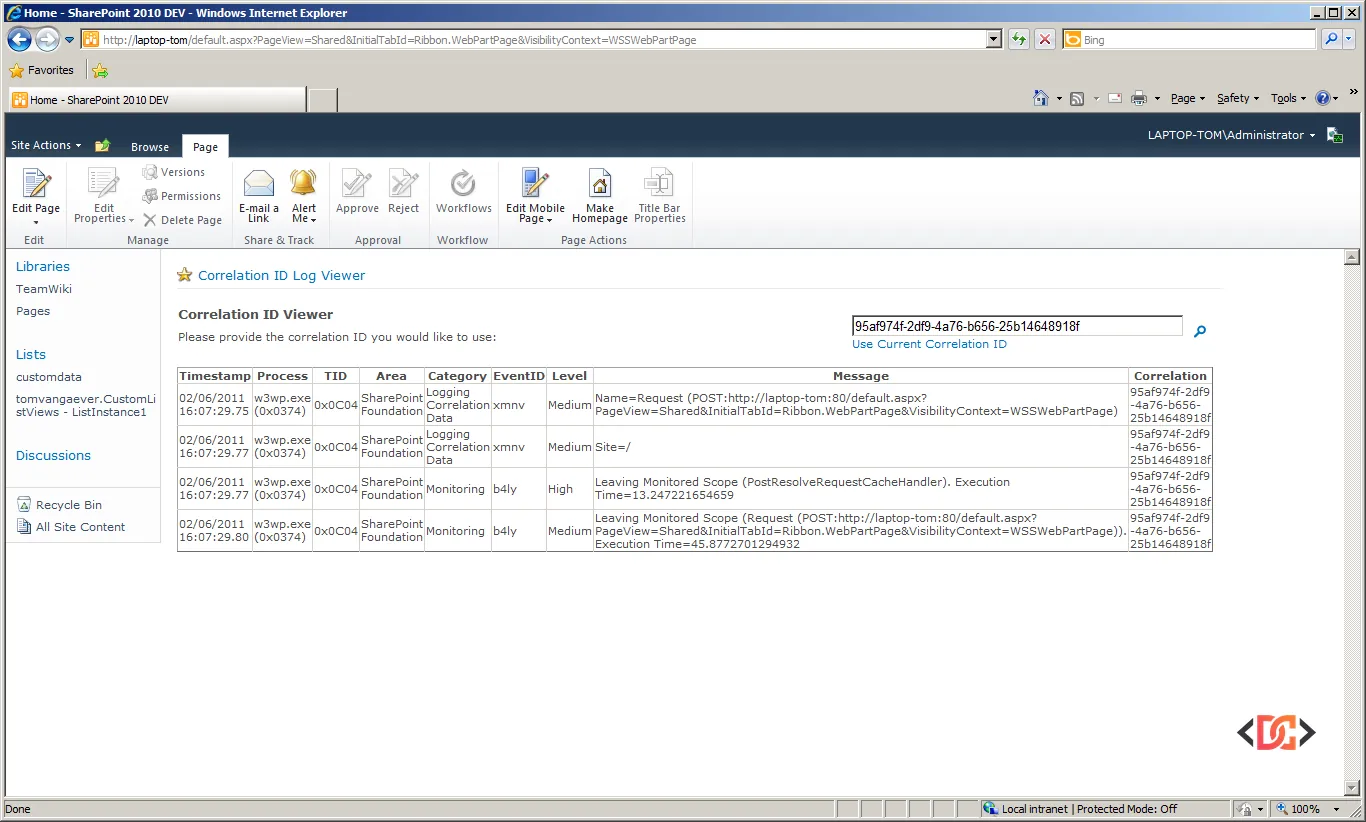1366x822 pixels.
Task: Click the Workflows ribbon icon
Action: (x=463, y=185)
